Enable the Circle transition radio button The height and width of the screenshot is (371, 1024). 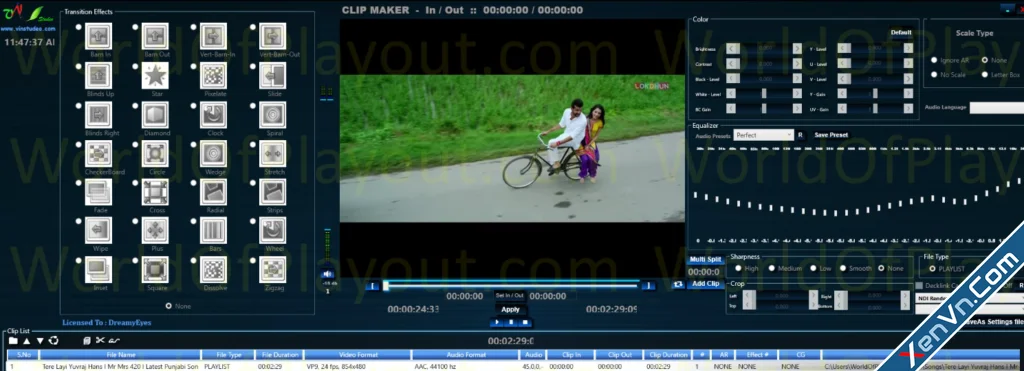coord(136,144)
